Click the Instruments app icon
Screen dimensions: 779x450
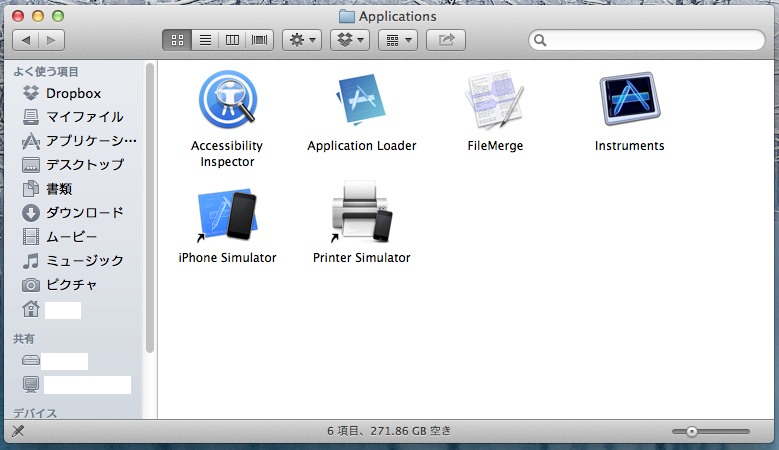coord(629,98)
